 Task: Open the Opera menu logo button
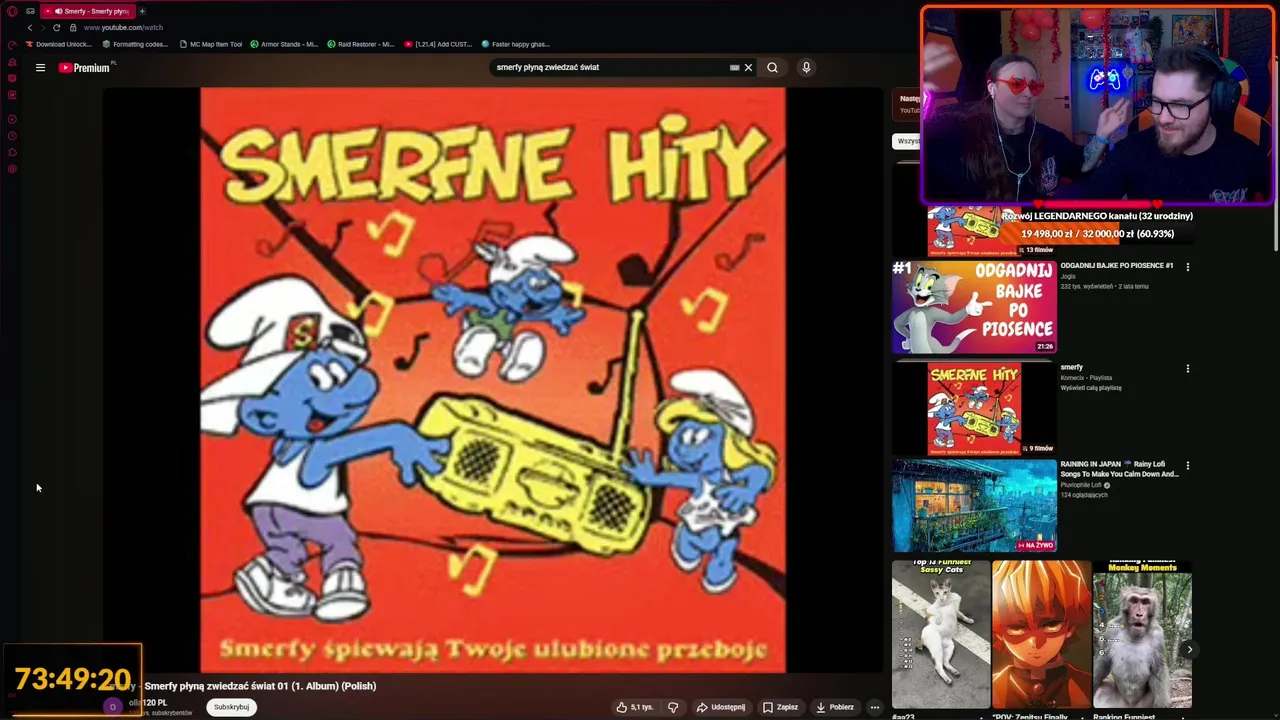coord(12,11)
